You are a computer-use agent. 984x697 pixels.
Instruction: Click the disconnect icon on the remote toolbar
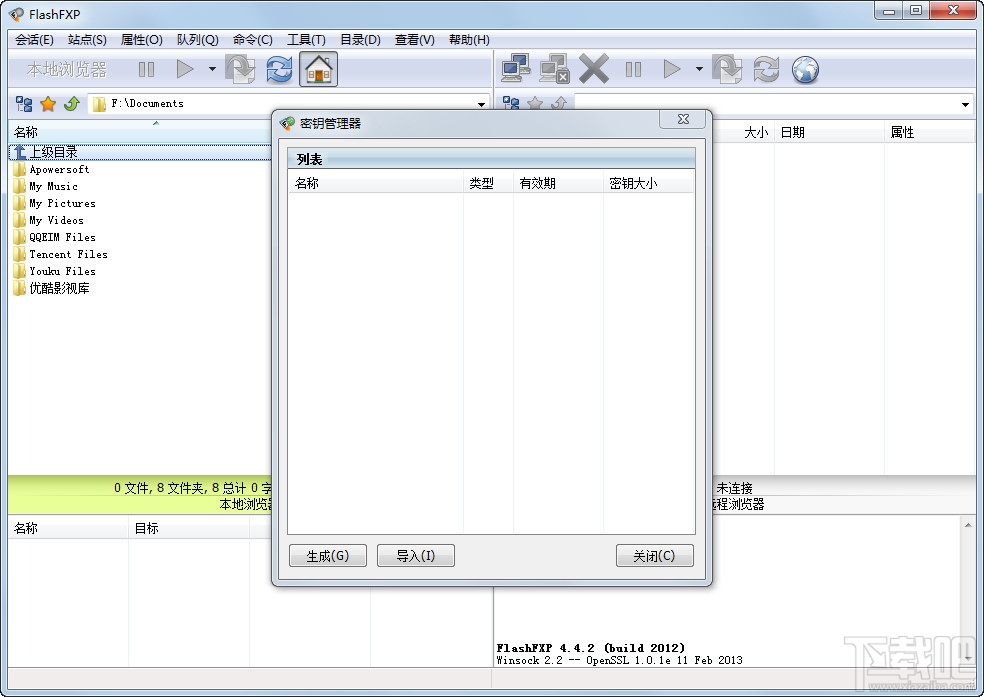[x=553, y=69]
